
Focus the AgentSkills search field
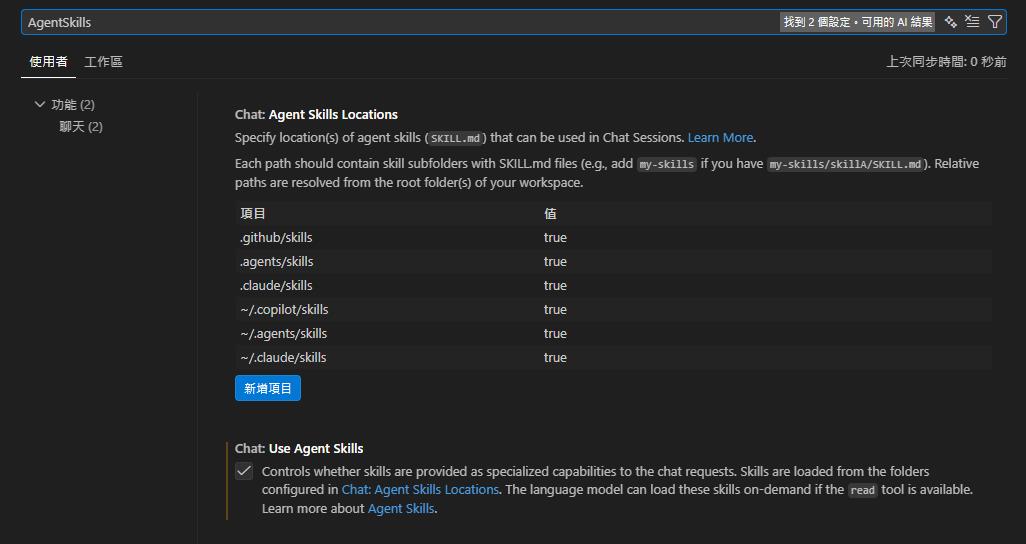(x=400, y=22)
